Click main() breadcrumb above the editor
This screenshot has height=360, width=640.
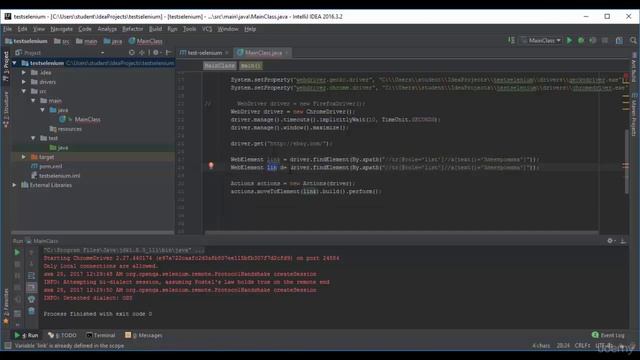pos(250,66)
